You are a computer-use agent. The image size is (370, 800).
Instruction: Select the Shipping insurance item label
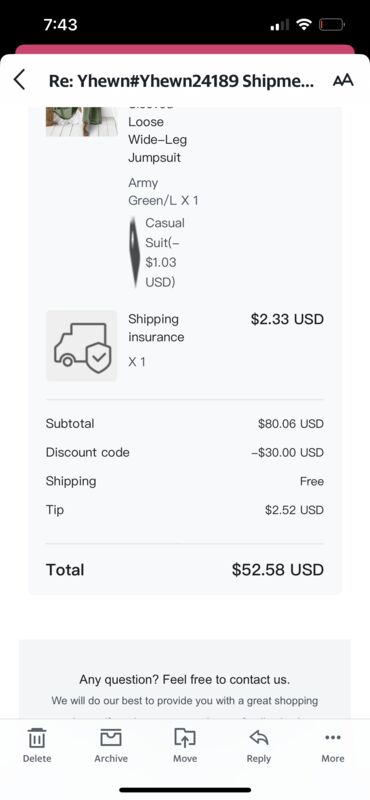(x=156, y=328)
